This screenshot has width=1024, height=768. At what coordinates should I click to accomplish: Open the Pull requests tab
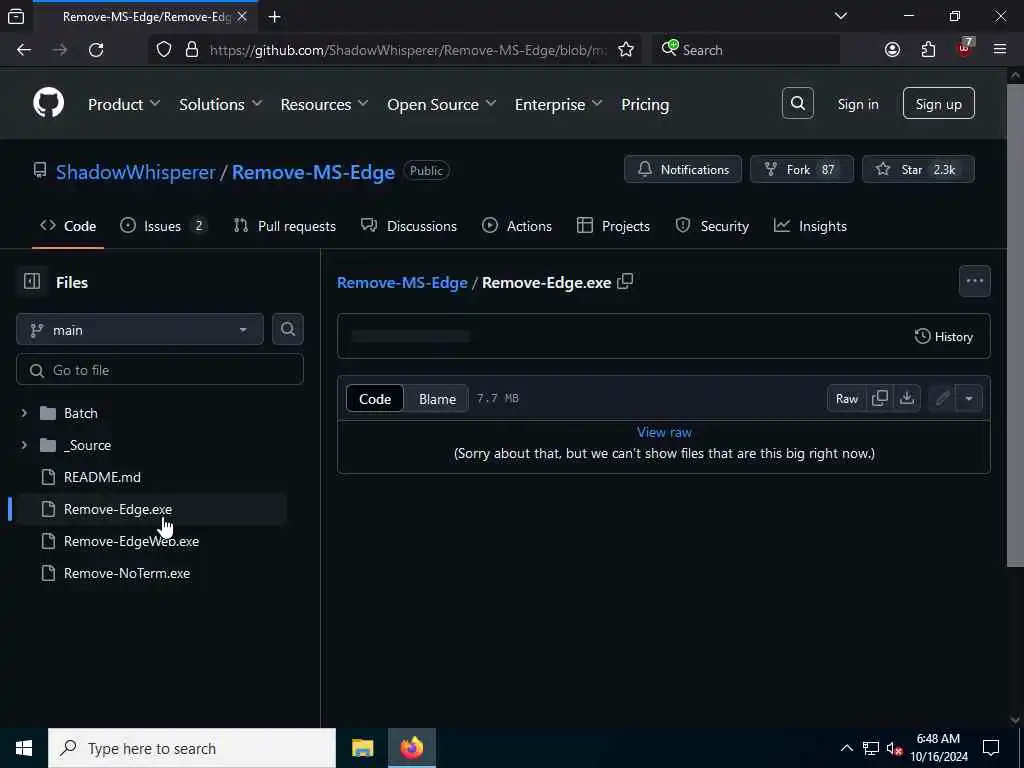click(285, 226)
